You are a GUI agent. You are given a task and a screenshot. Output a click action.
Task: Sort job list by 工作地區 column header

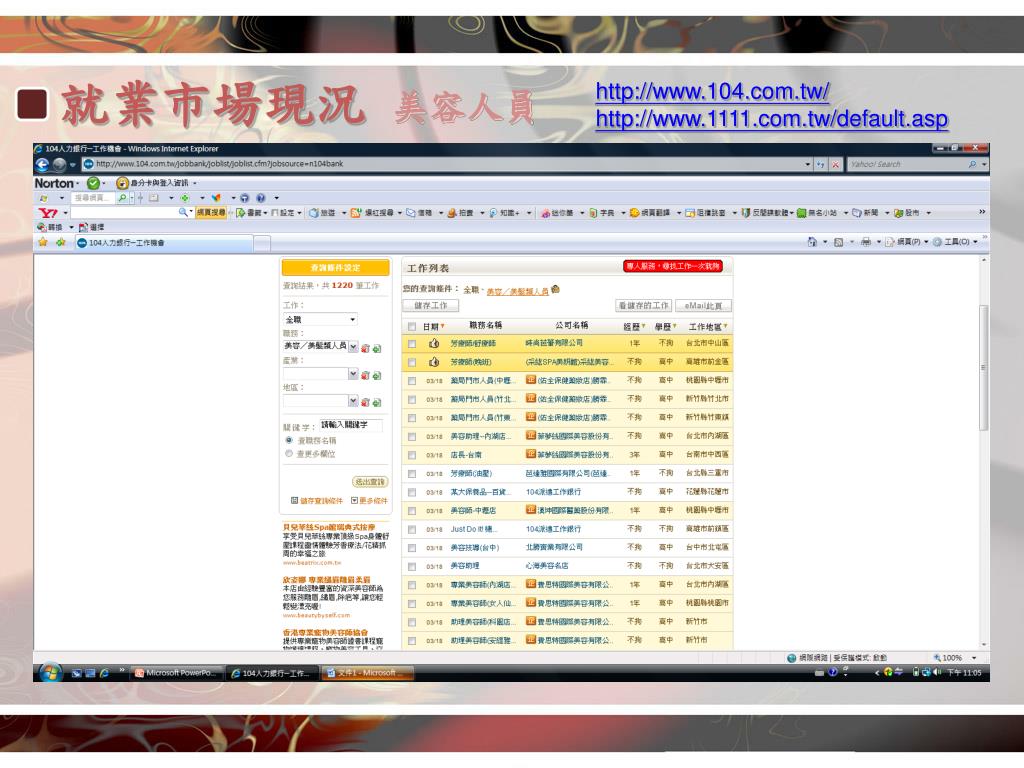pyautogui.click(x=708, y=327)
